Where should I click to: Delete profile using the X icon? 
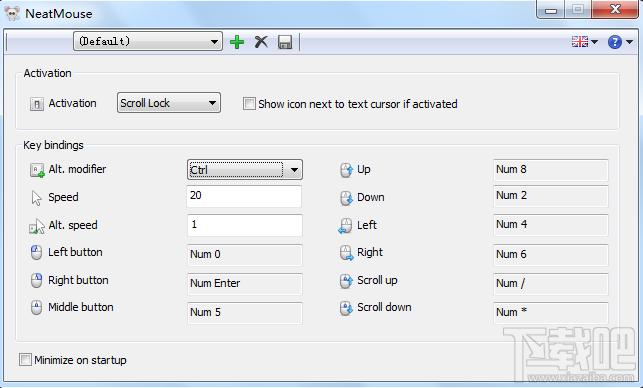(x=261, y=42)
